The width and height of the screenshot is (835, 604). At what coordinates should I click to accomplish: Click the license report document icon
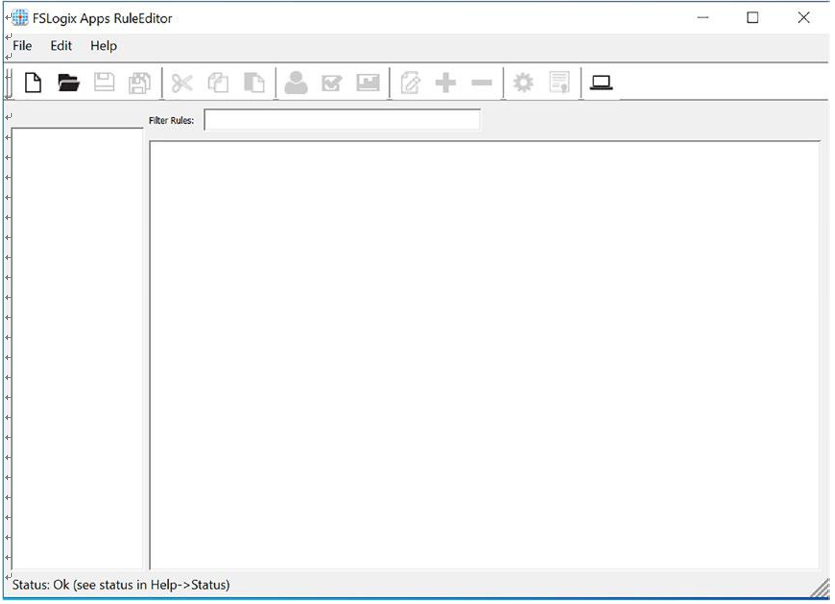(x=559, y=83)
